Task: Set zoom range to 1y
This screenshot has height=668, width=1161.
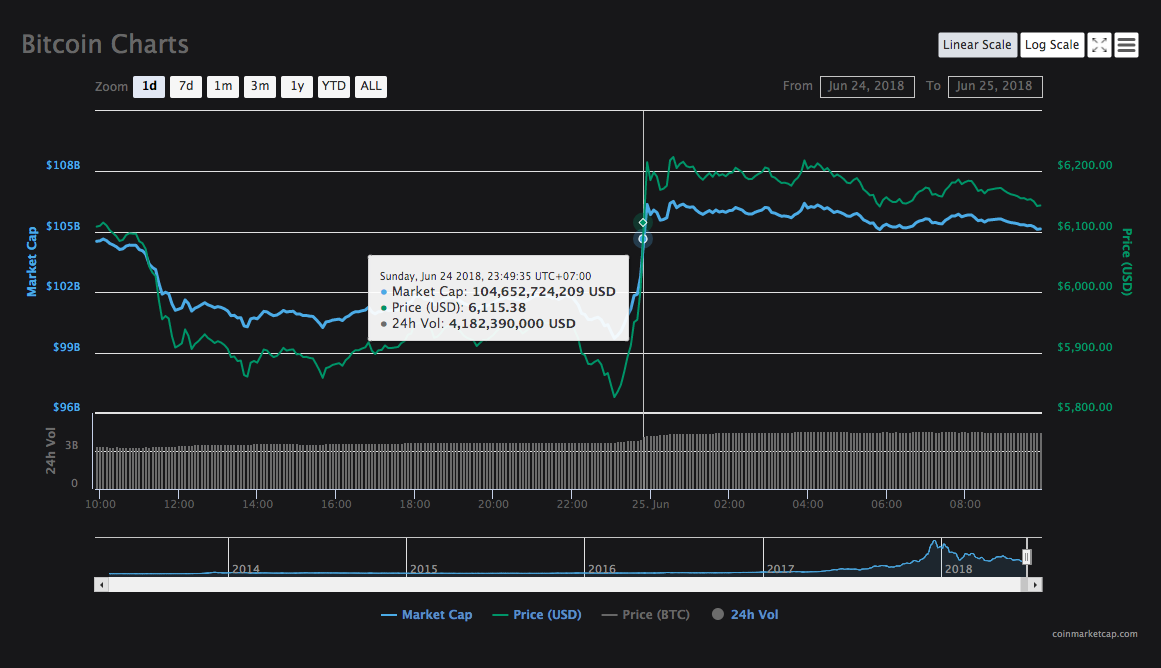Action: click(297, 87)
